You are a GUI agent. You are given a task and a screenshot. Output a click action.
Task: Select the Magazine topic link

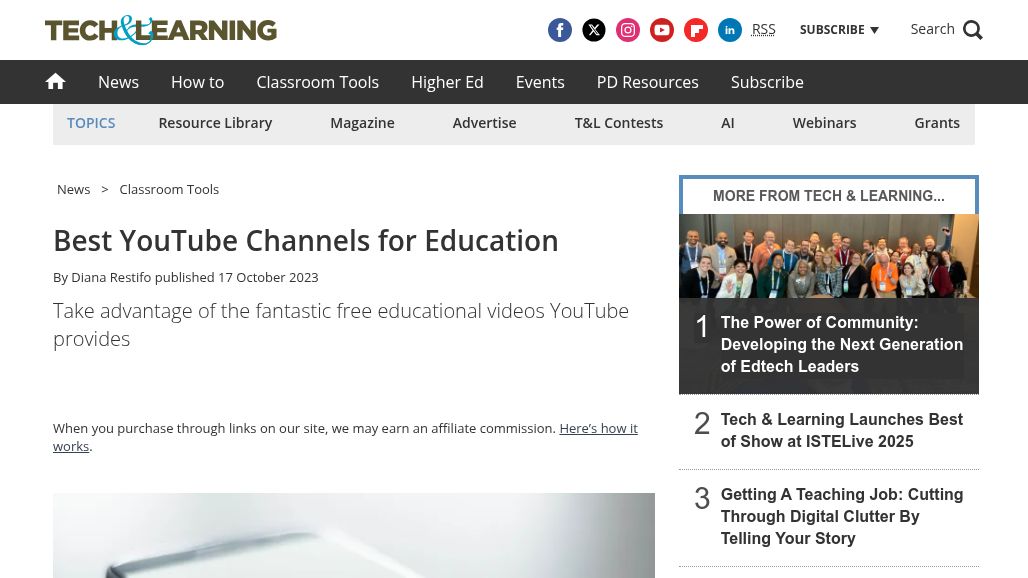click(362, 123)
